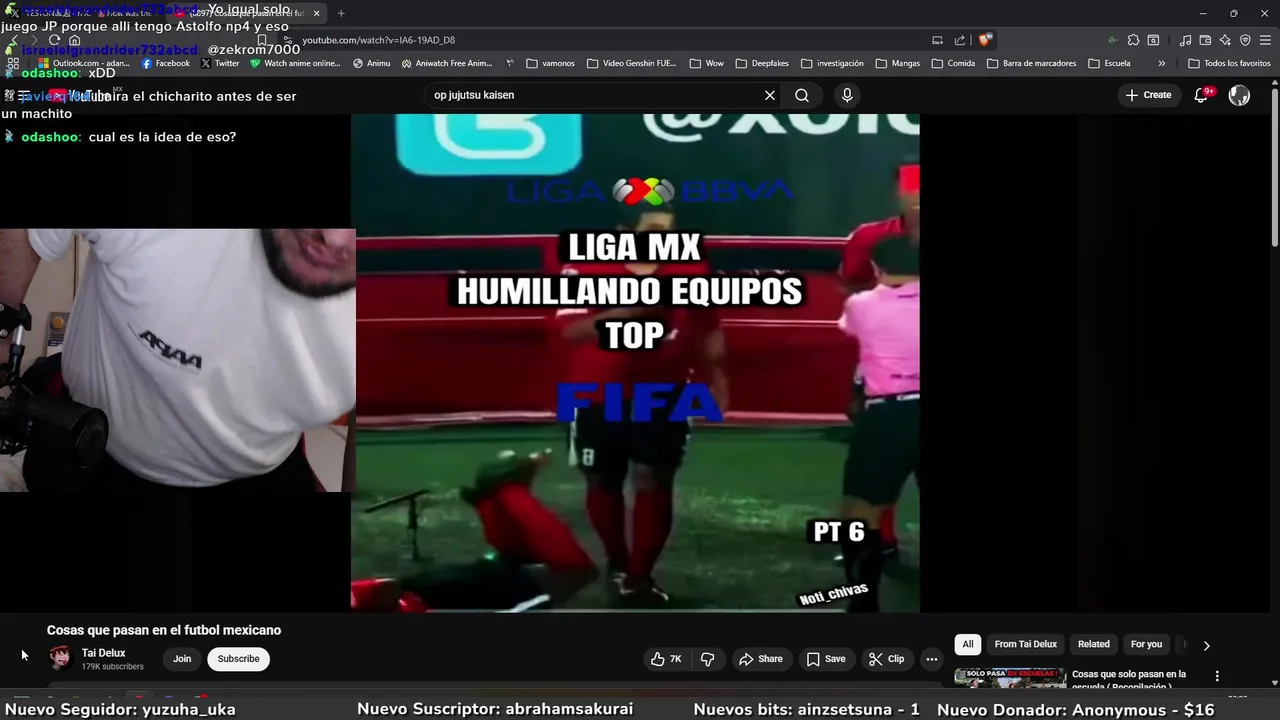Open the Outlook.com bookmark
Image resolution: width=1280 pixels, height=720 pixels.
pos(84,63)
